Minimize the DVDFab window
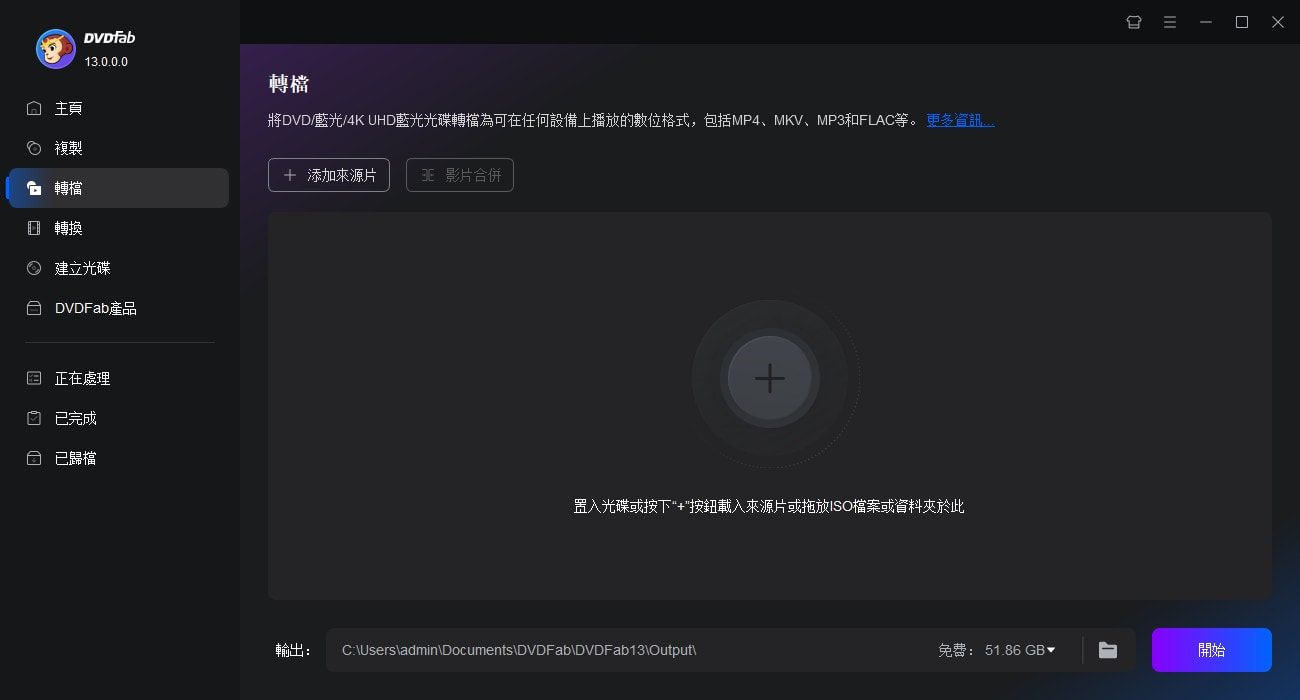The height and width of the screenshot is (700, 1300). [1206, 22]
